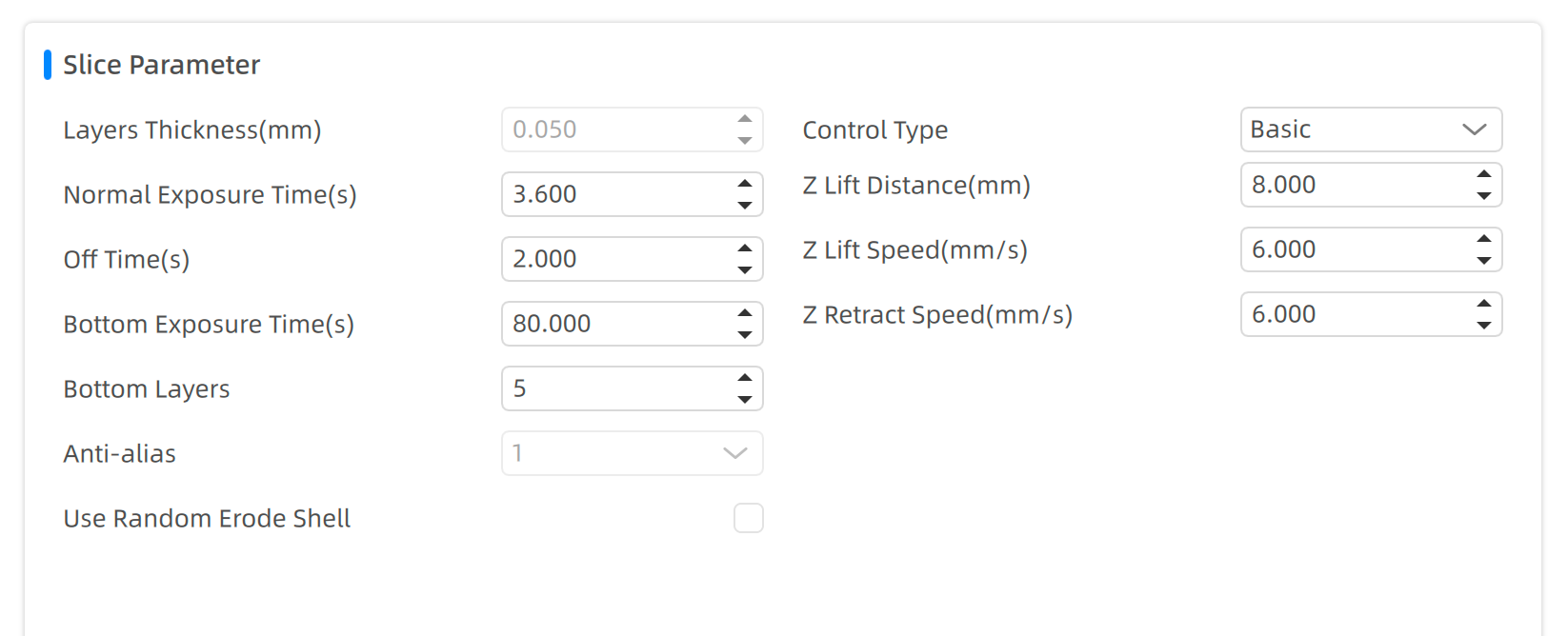Open the Control Type dropdown
Viewport: 1568px width, 636px height.
1372,129
